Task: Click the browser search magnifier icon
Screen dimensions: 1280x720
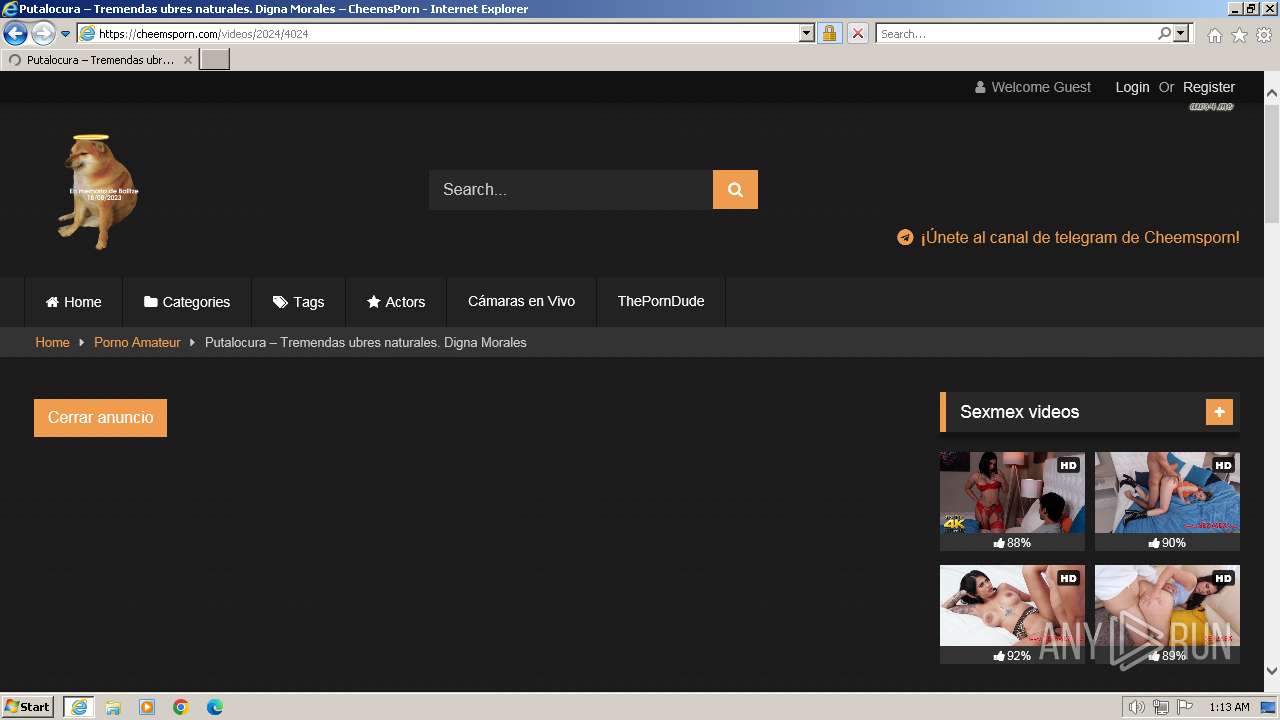Action: click(x=1164, y=33)
